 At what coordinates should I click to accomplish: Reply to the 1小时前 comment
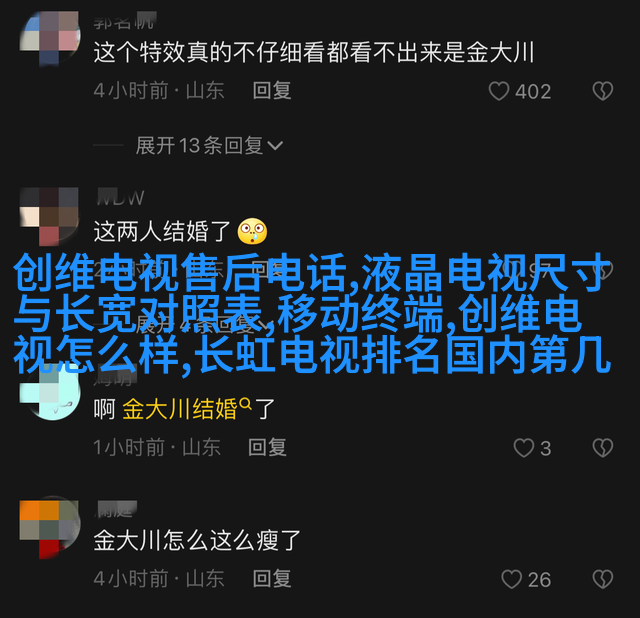coord(267,447)
